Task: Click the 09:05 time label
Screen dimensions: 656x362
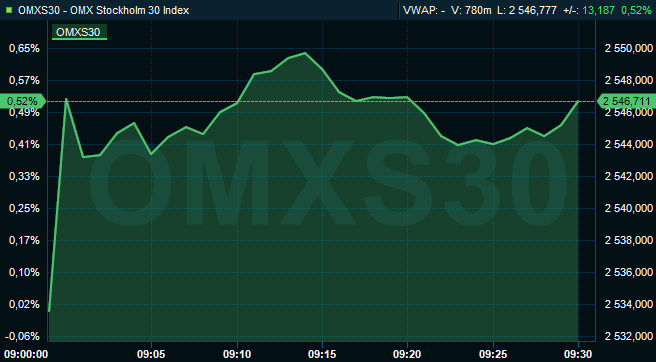Action: [x=151, y=354]
